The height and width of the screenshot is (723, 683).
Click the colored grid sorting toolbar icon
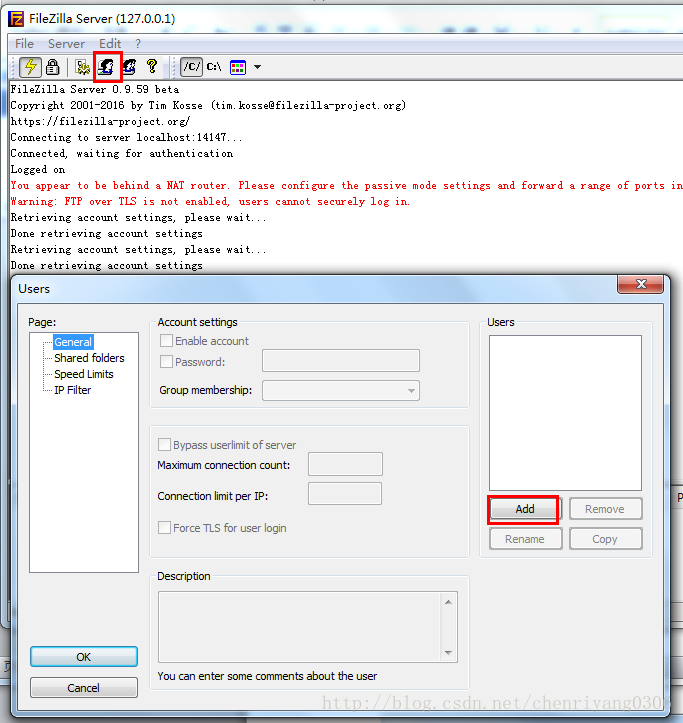point(238,67)
